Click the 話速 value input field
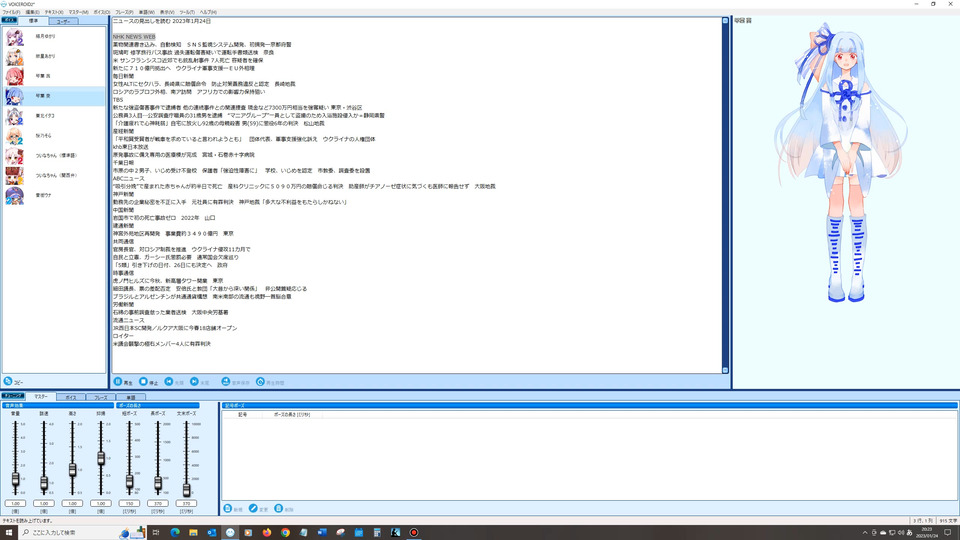 click(x=44, y=503)
